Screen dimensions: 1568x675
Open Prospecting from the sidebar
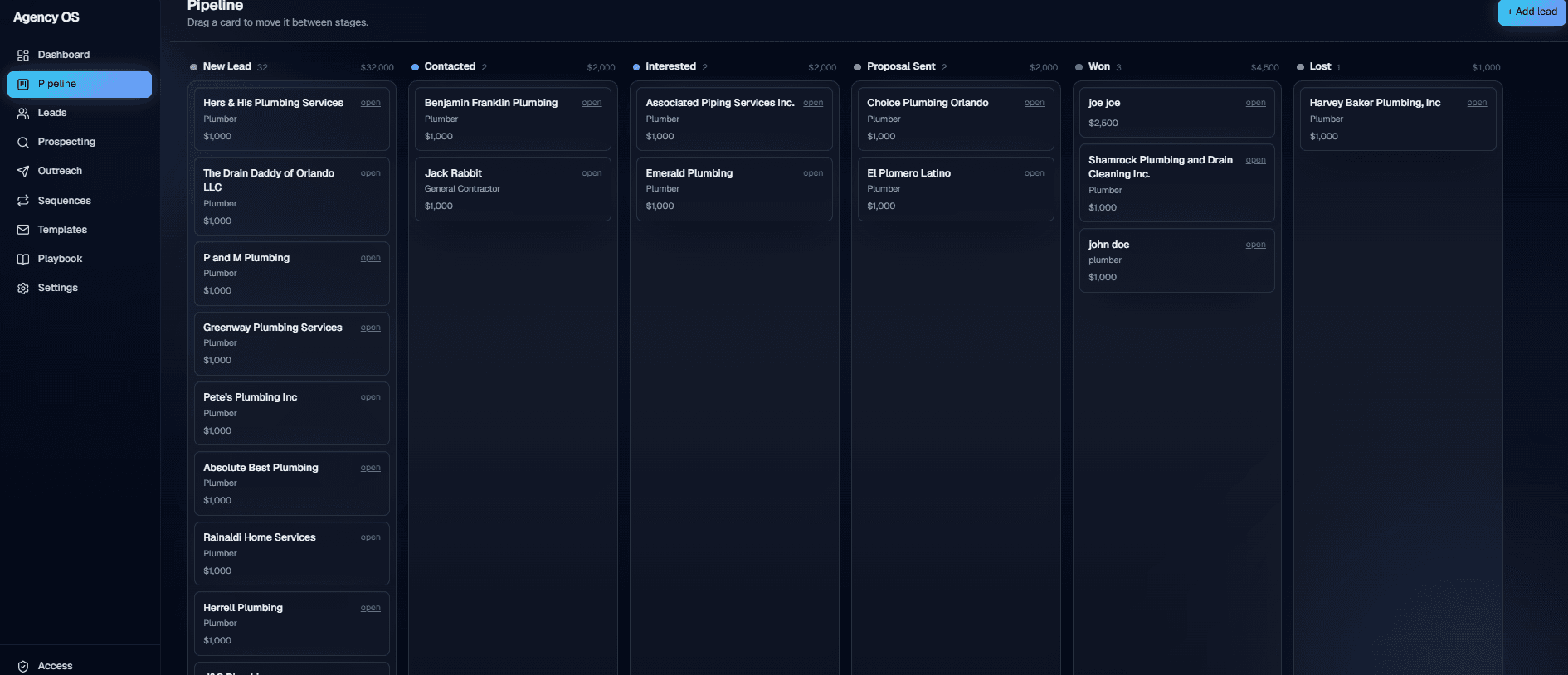(80, 142)
